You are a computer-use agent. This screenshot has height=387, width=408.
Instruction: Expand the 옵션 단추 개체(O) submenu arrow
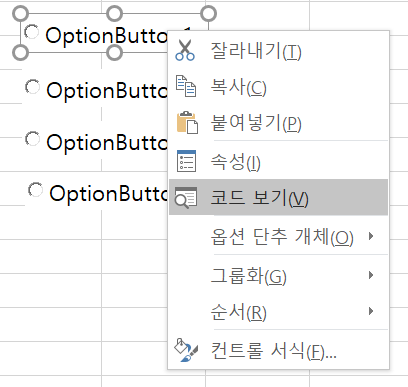coord(371,236)
